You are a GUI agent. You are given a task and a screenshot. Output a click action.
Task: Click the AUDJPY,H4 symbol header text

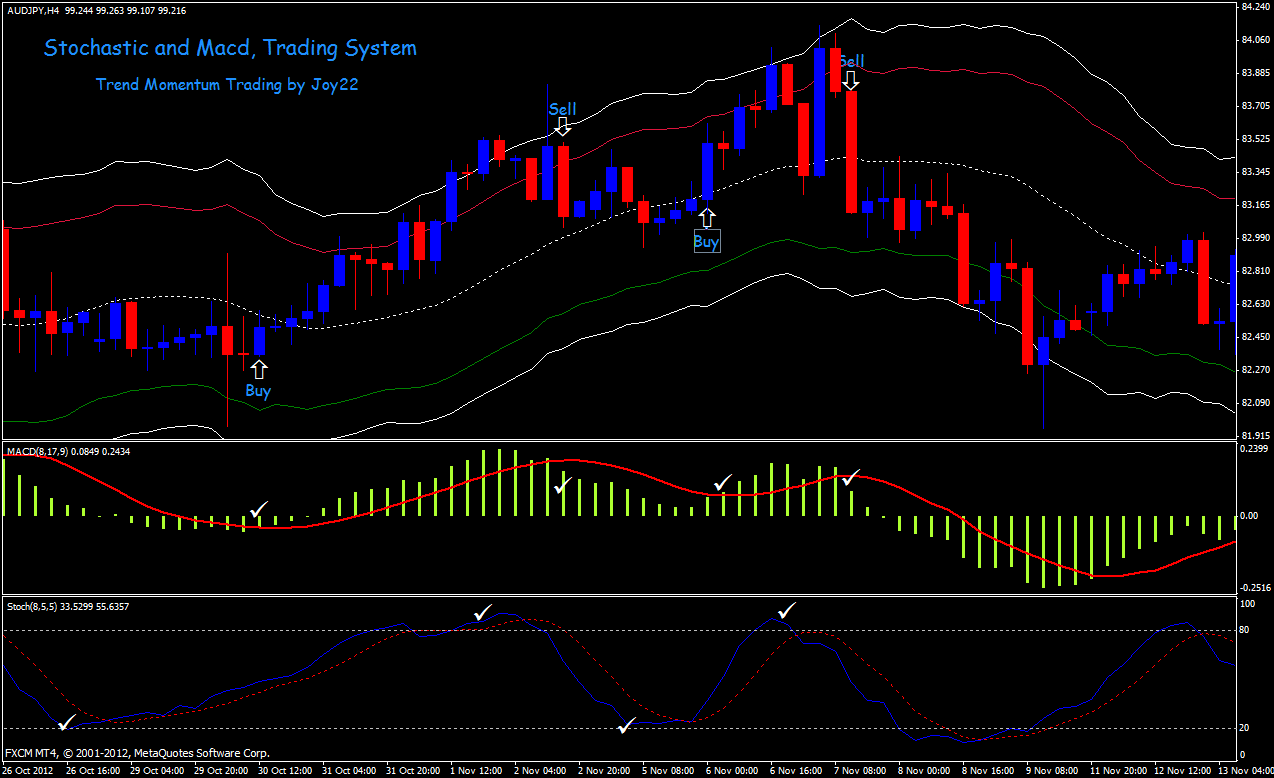tap(32, 10)
